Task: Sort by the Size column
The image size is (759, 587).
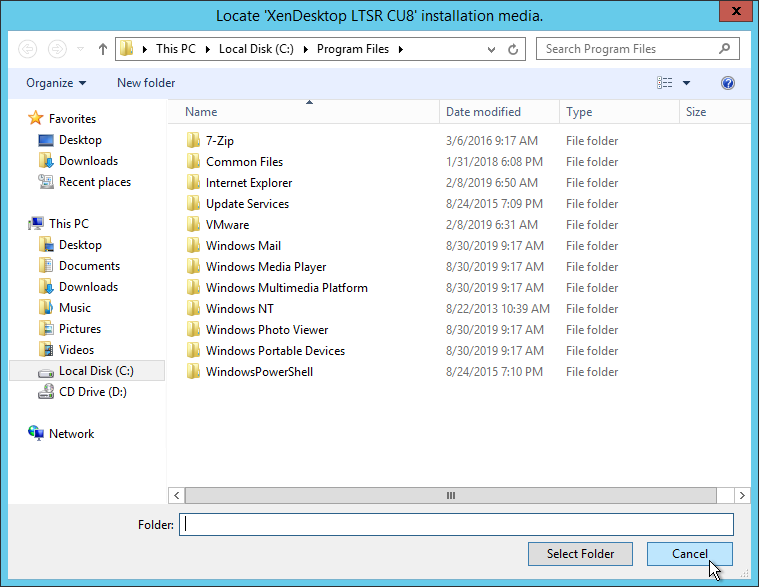Action: 715,112
